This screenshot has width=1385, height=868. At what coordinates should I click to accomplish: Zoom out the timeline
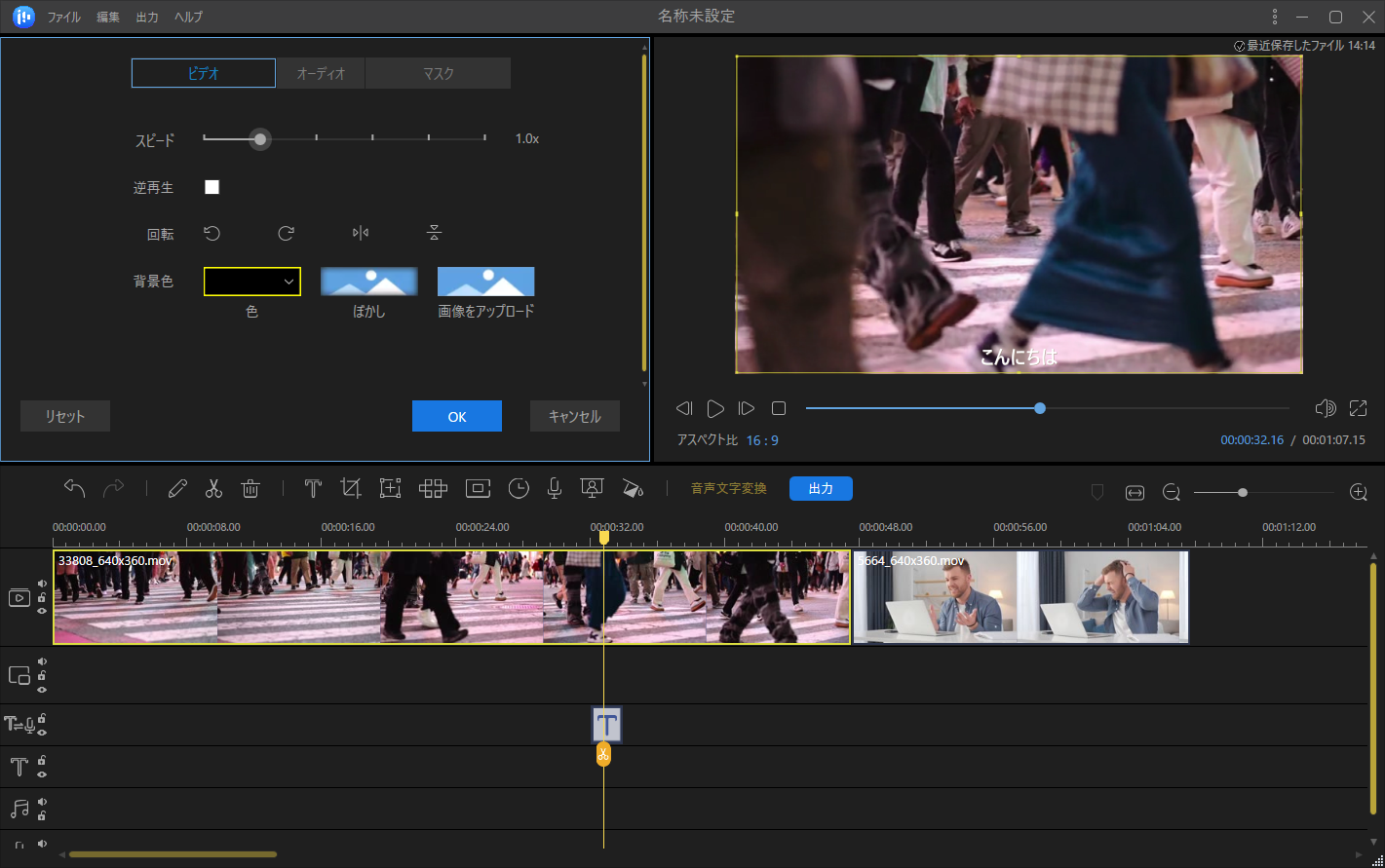[x=1172, y=492]
